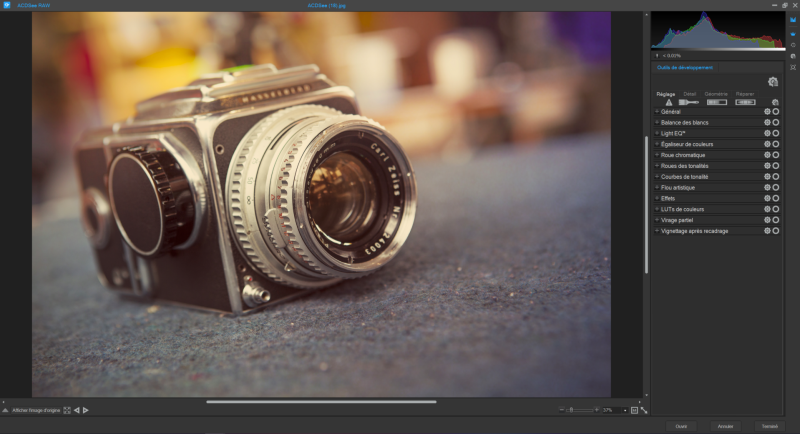Toggle the Flou artistique circle switch

(776, 188)
